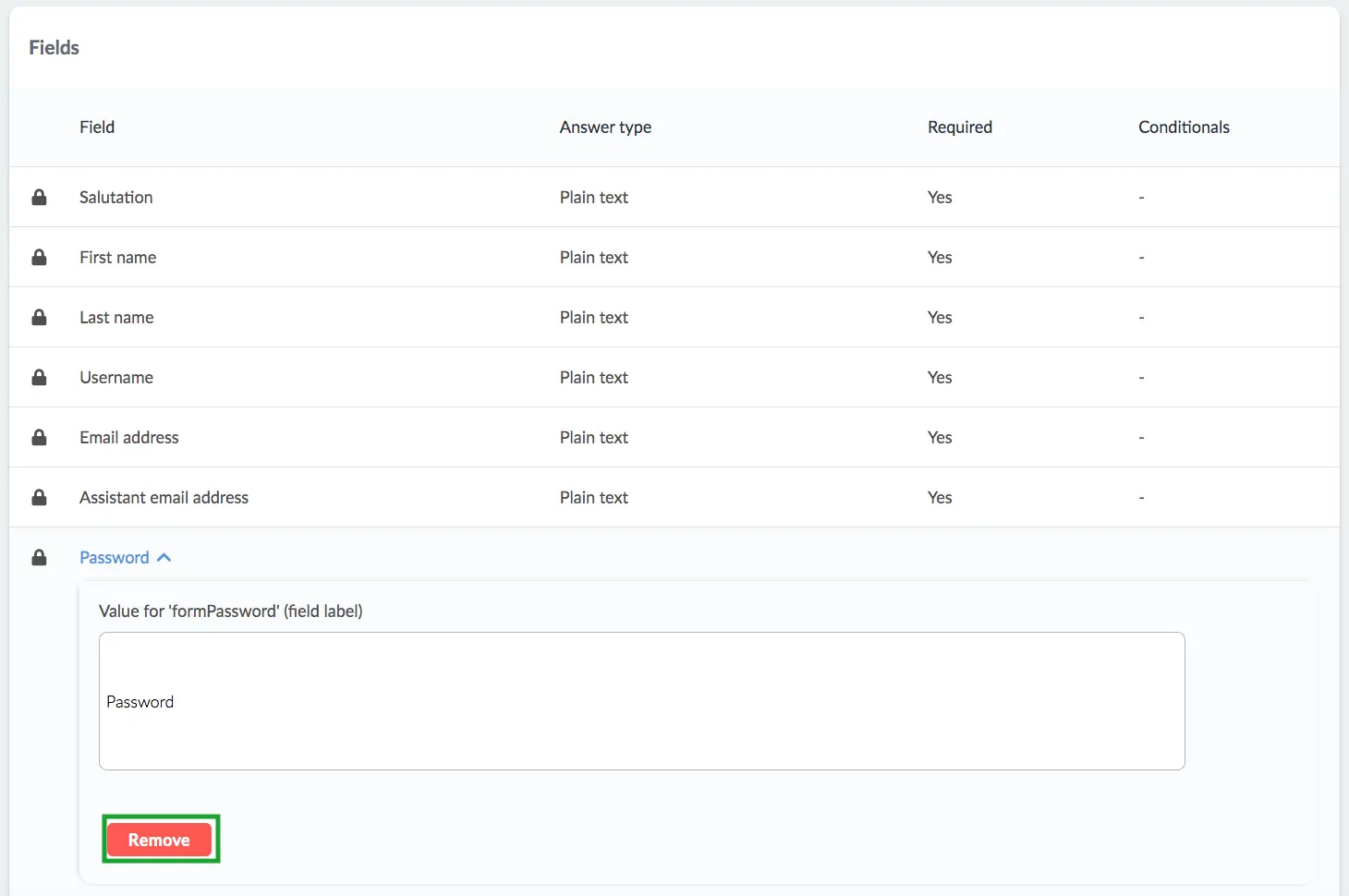
Task: Click Yes in Assistant email address row
Action: pyautogui.click(x=940, y=497)
